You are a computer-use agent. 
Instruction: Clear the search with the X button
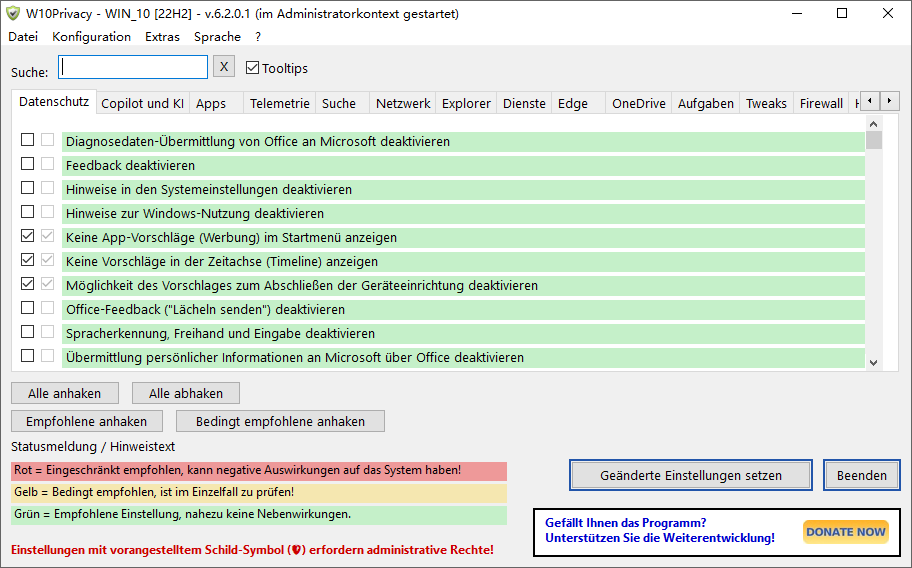(224, 67)
